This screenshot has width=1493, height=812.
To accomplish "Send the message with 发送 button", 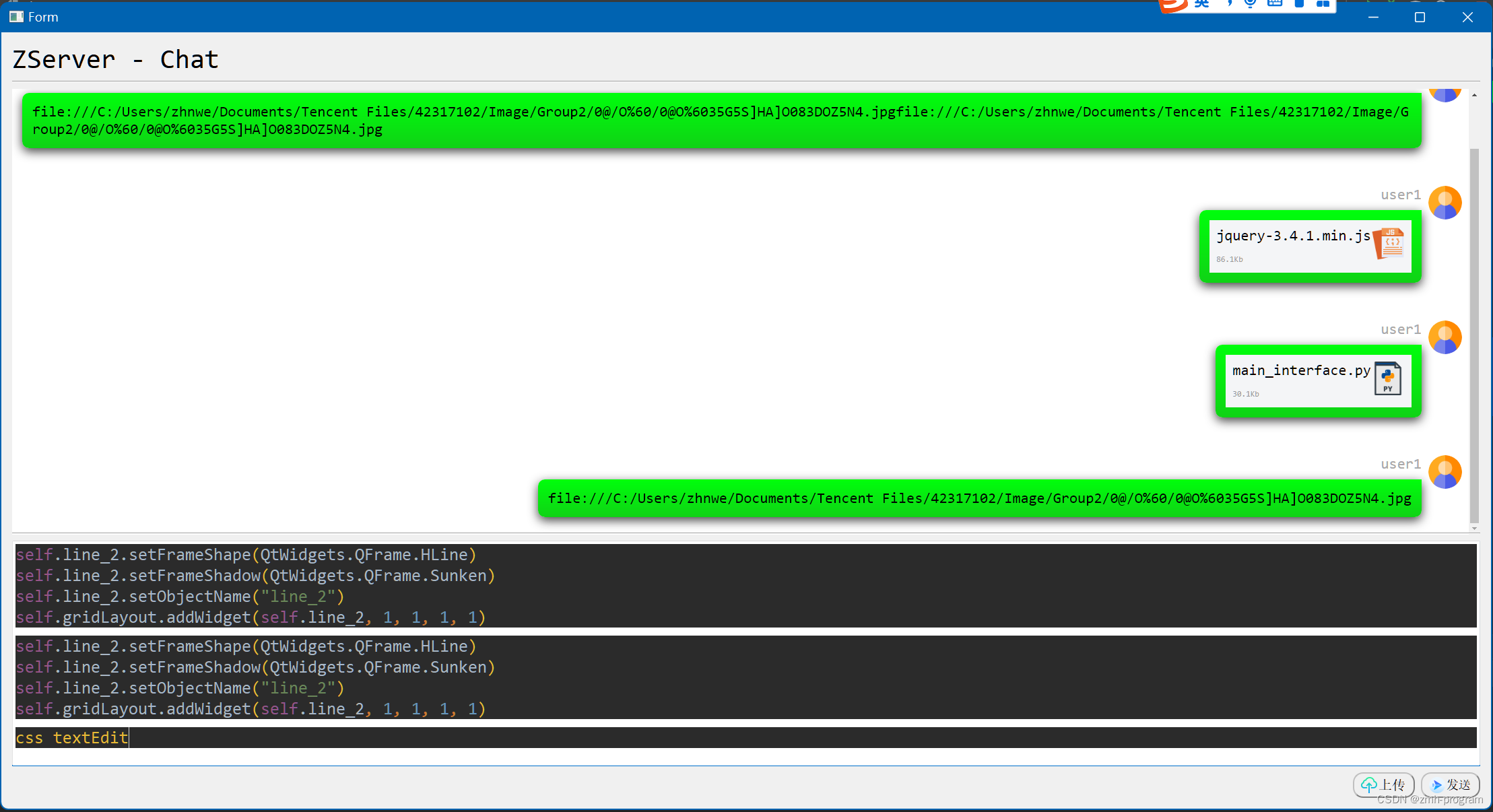I will tap(1451, 784).
